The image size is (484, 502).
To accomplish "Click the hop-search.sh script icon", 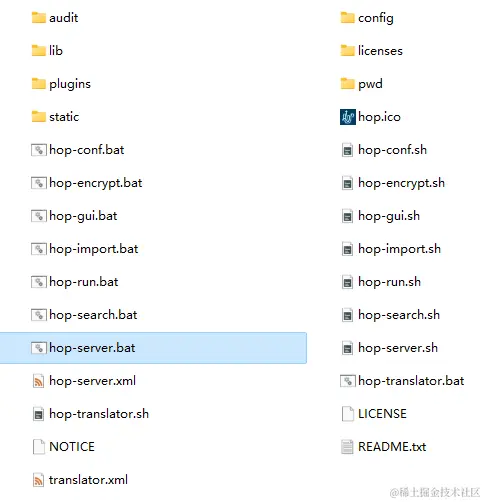I will point(347,315).
